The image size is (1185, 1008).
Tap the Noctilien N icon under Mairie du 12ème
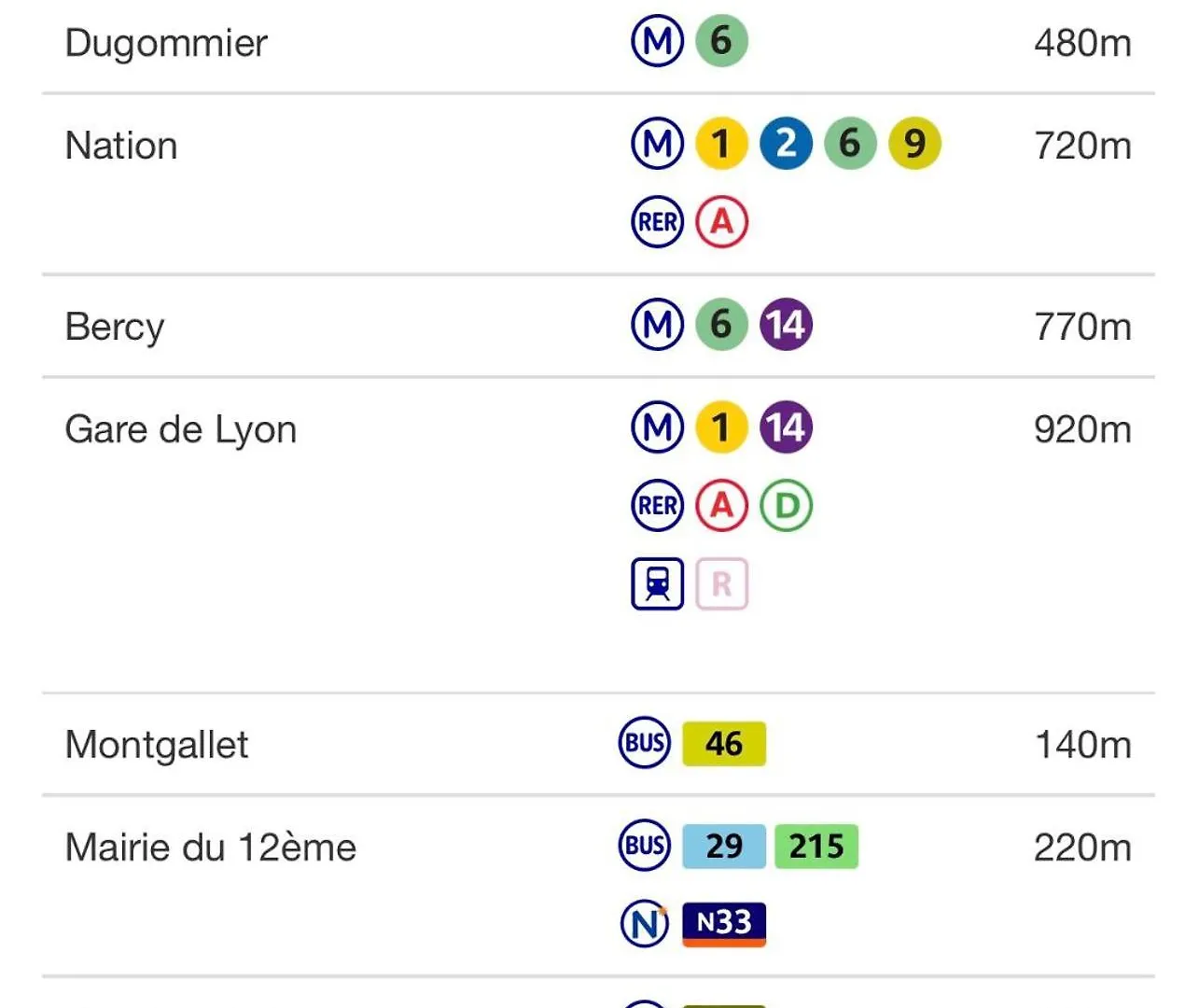[645, 923]
